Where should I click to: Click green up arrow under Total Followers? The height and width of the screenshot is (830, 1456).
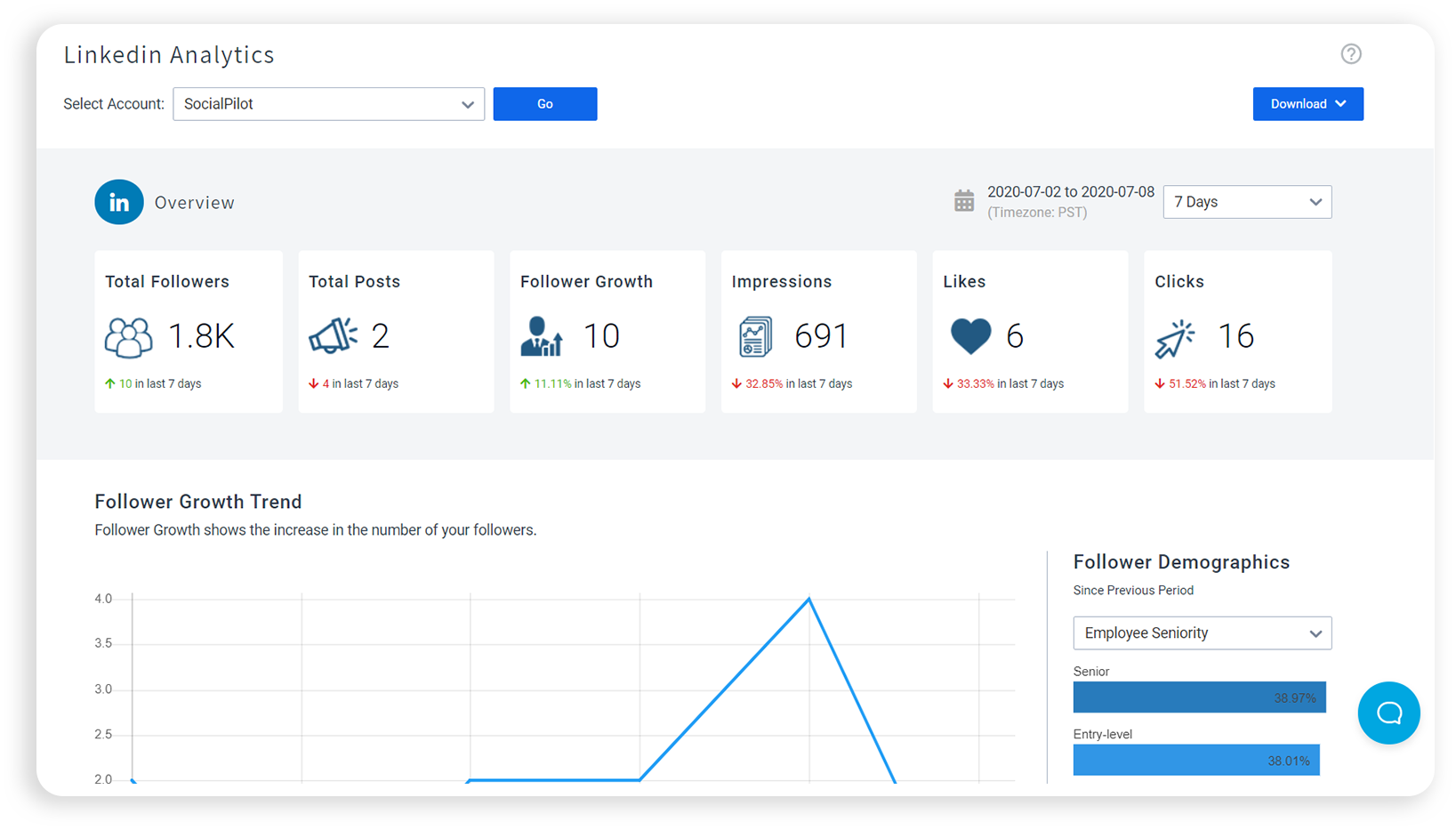110,383
